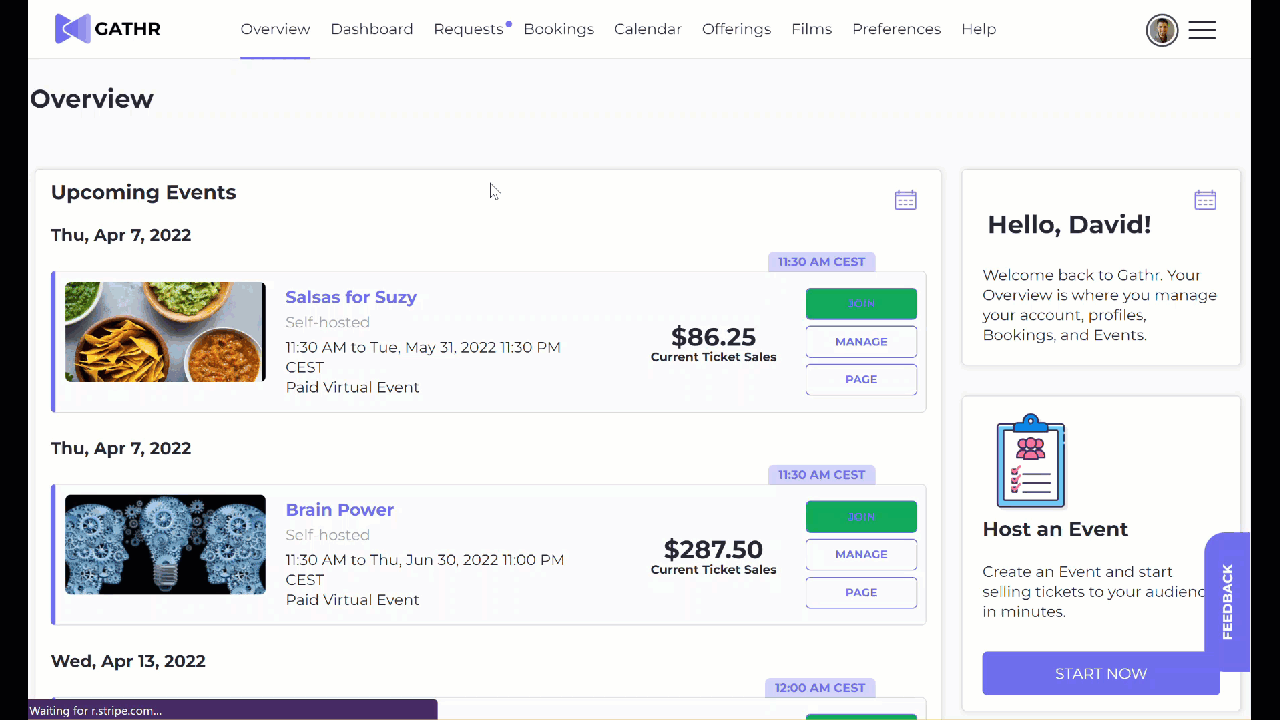Click the Overview page heading
Screen dimensions: 1280x720
click(x=92, y=99)
